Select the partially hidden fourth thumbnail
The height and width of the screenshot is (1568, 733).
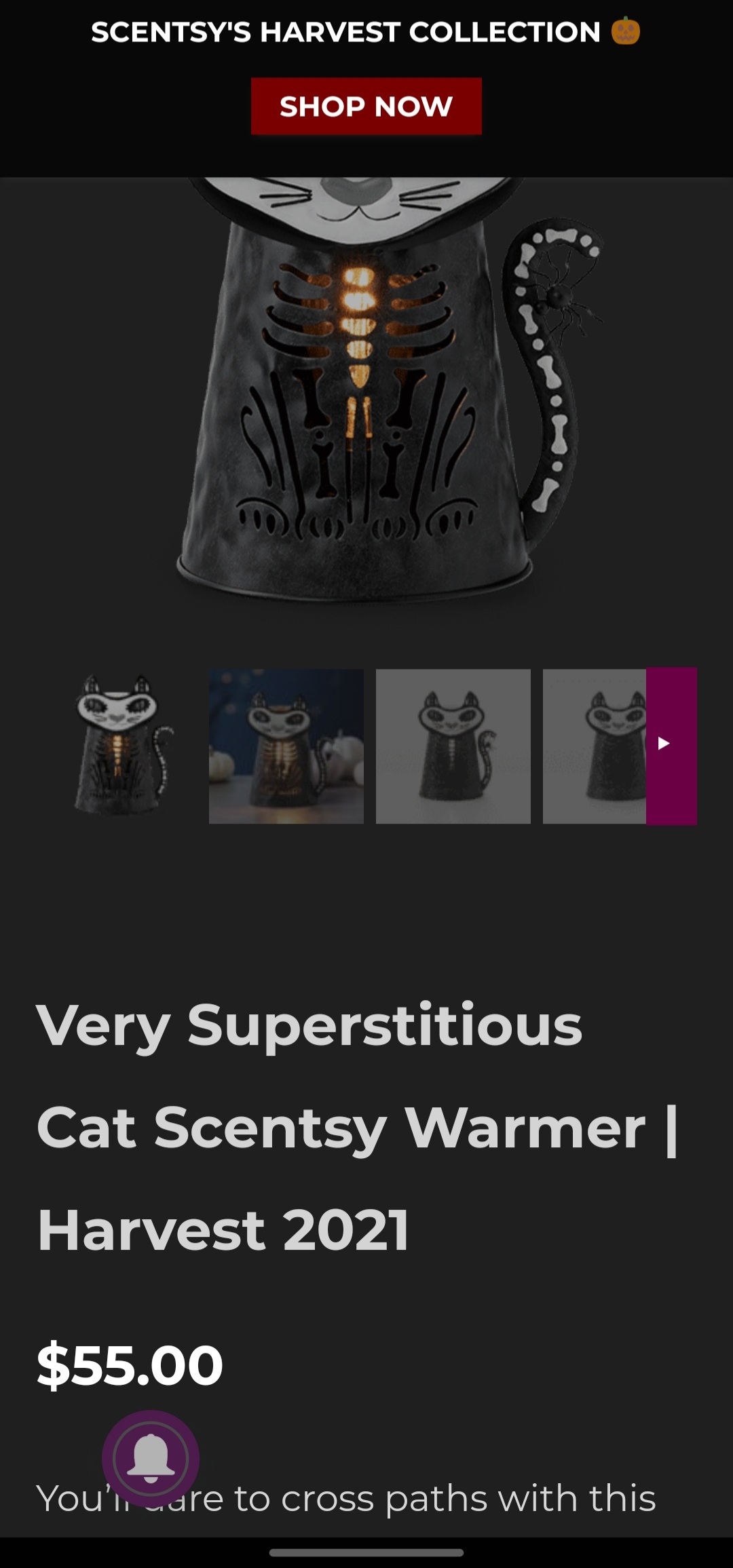click(x=595, y=746)
